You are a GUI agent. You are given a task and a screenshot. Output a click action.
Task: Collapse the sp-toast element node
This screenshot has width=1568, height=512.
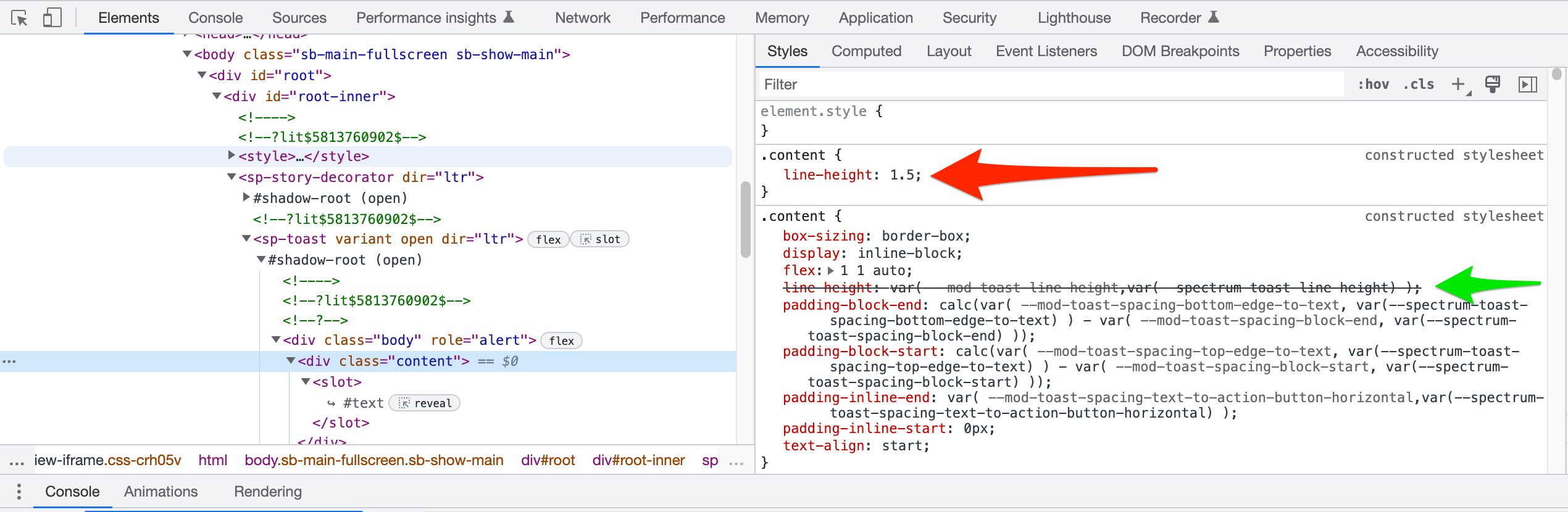pyautogui.click(x=246, y=239)
